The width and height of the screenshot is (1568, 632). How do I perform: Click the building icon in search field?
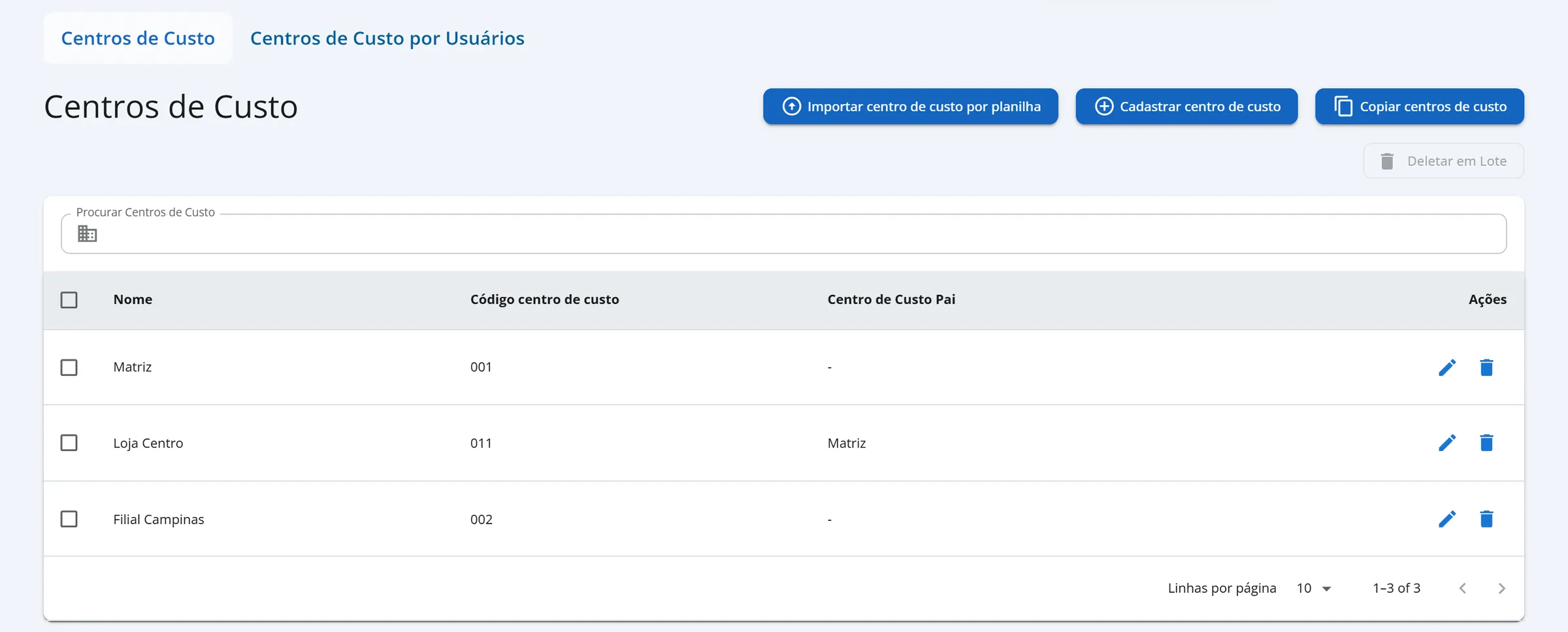(x=87, y=233)
